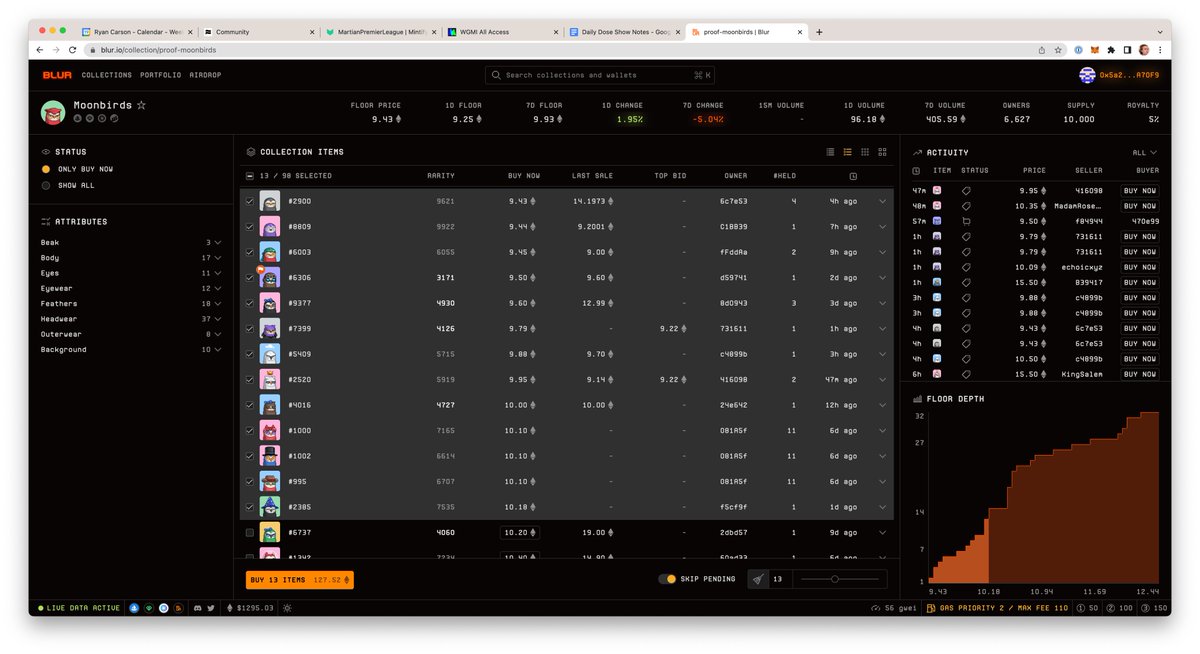
Task: Click the wallet avatar icon
Action: (x=1087, y=75)
